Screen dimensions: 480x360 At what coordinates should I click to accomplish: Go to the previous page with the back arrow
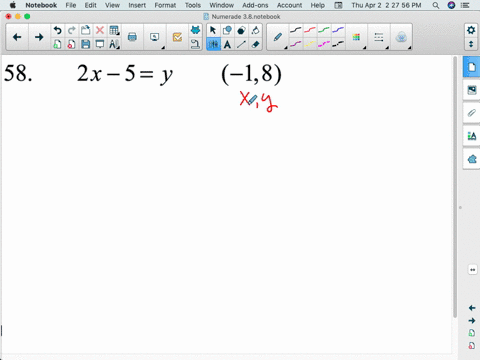click(17, 37)
